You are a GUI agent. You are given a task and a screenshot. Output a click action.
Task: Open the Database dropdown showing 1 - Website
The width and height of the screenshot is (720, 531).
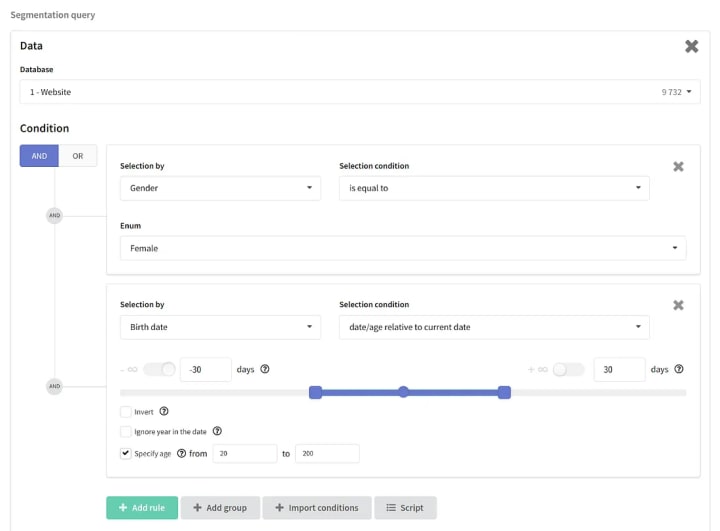coord(360,92)
